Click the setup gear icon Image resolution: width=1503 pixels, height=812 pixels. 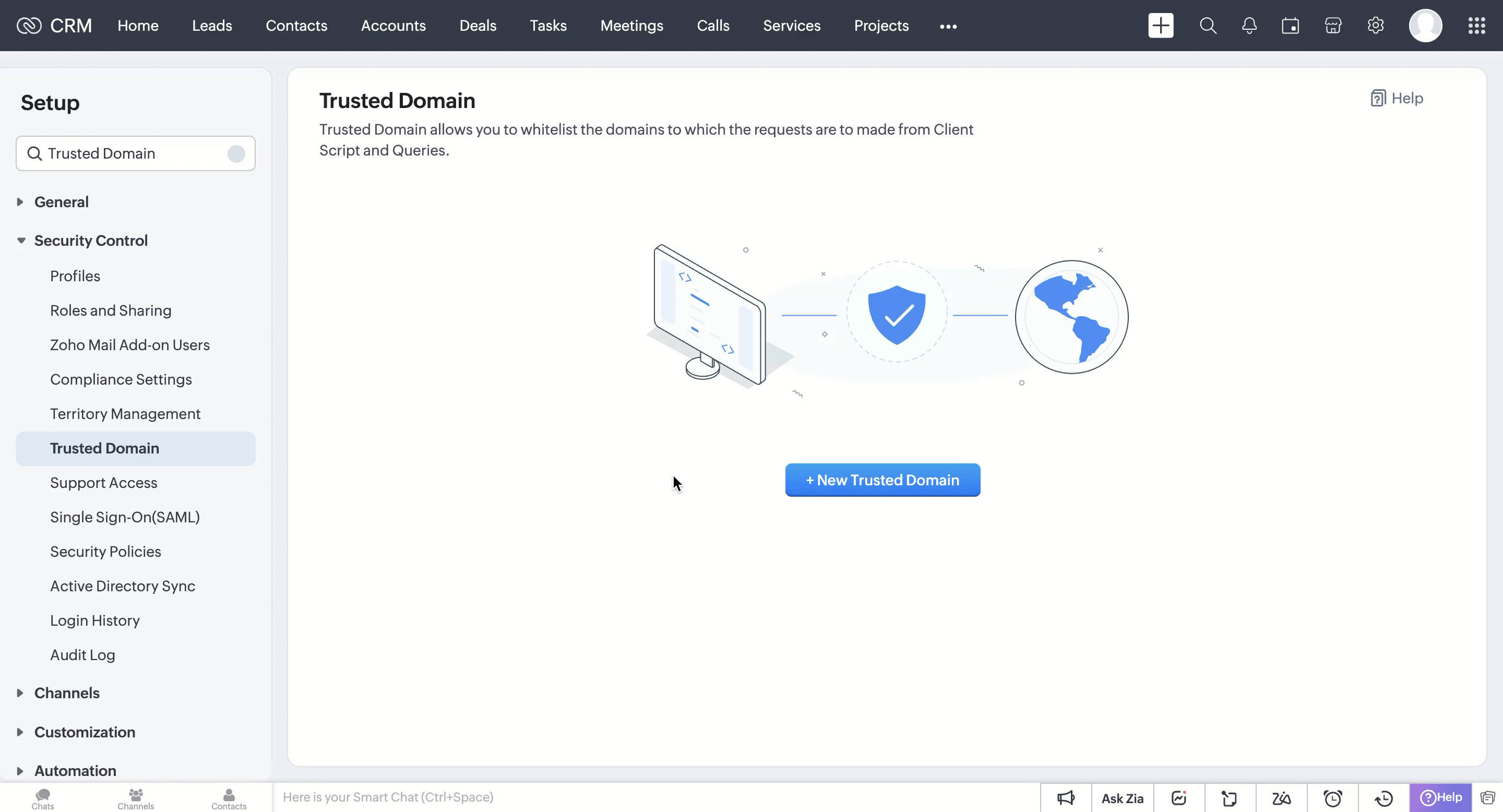1375,26
